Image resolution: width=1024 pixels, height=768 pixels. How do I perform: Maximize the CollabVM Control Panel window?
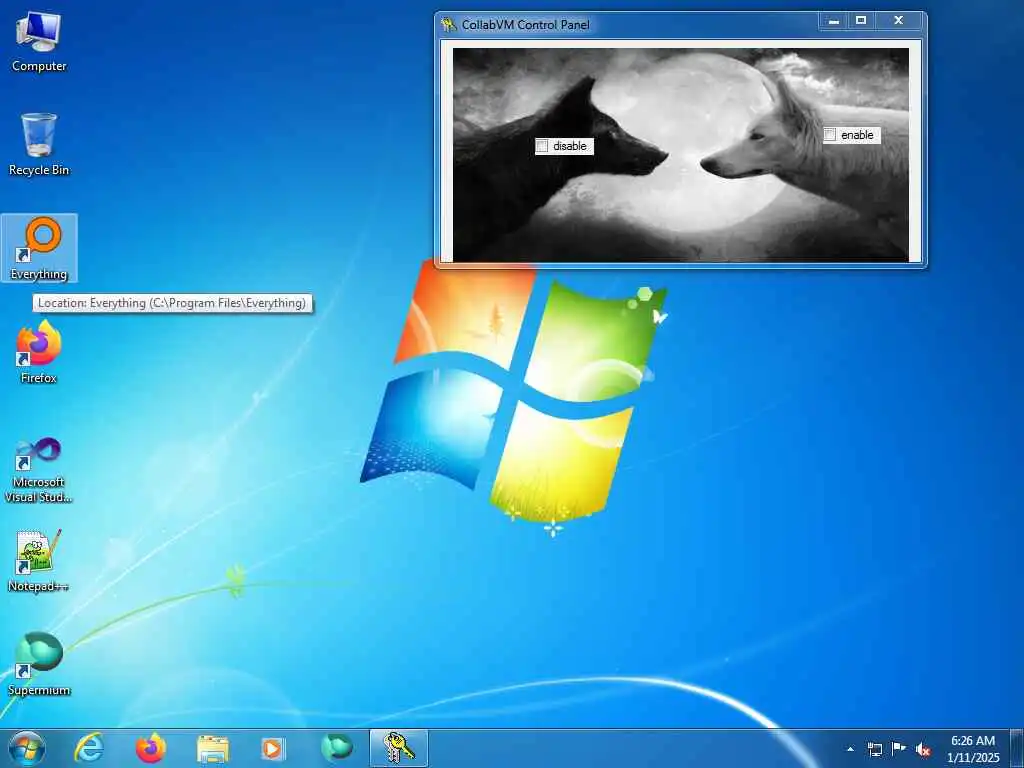(x=861, y=21)
